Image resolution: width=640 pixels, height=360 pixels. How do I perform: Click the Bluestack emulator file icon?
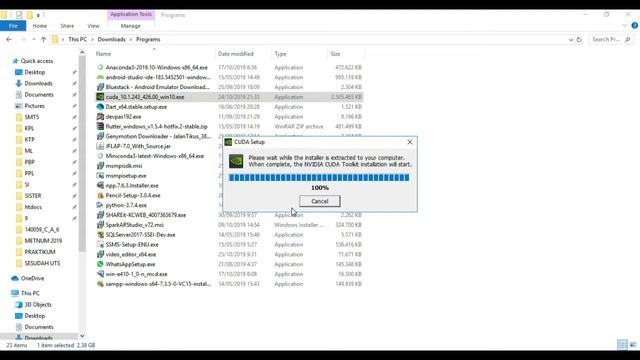(100, 87)
